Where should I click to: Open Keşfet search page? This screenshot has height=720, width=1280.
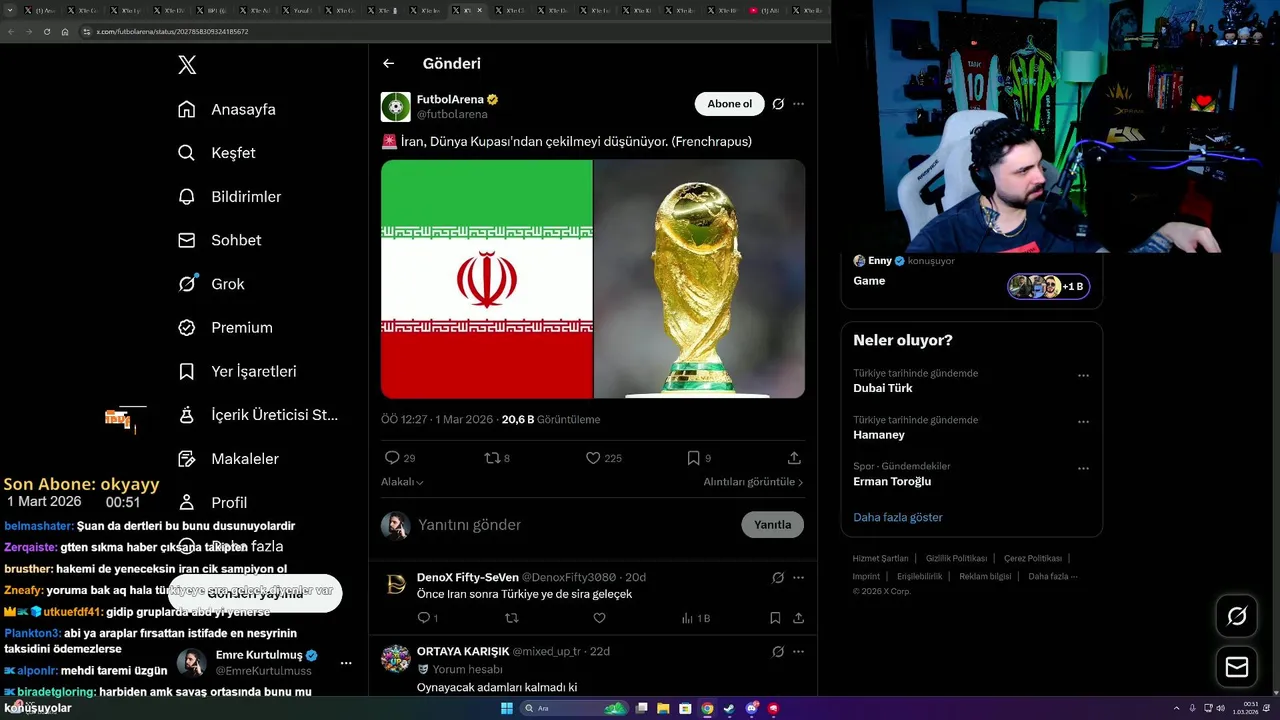tap(217, 153)
